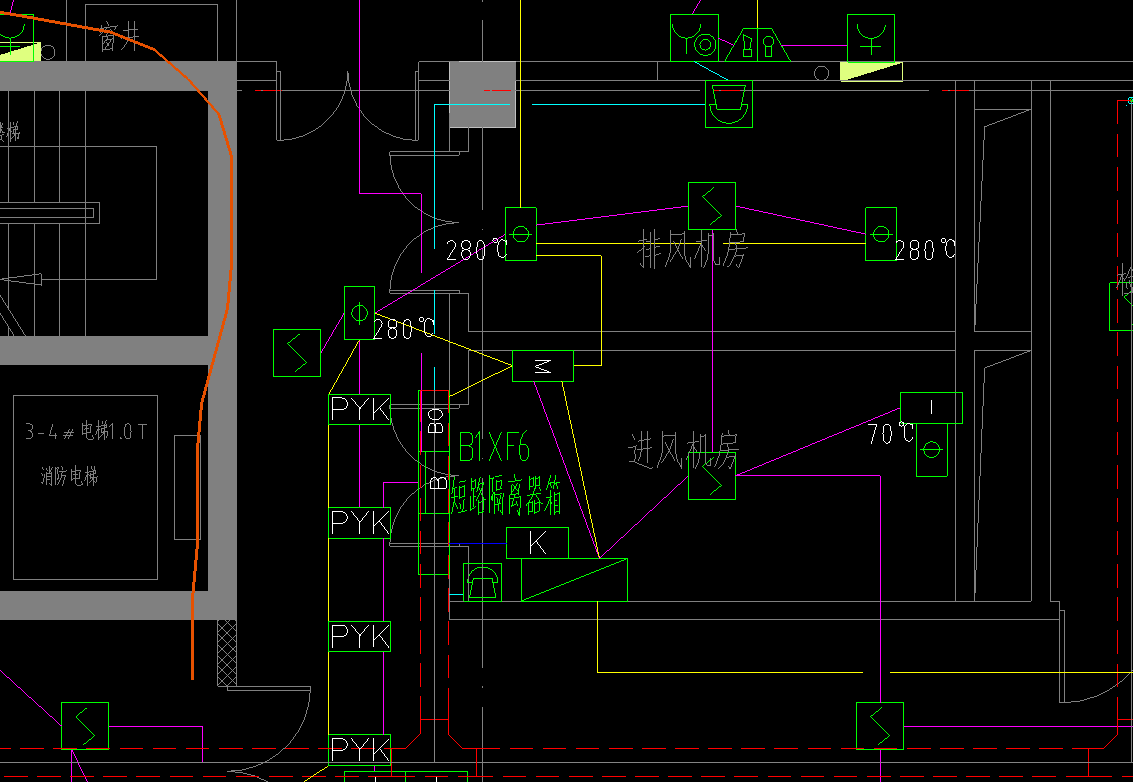Select the rectangle with diagonal line below K
Screen dimensions: 1133x782
(574, 580)
